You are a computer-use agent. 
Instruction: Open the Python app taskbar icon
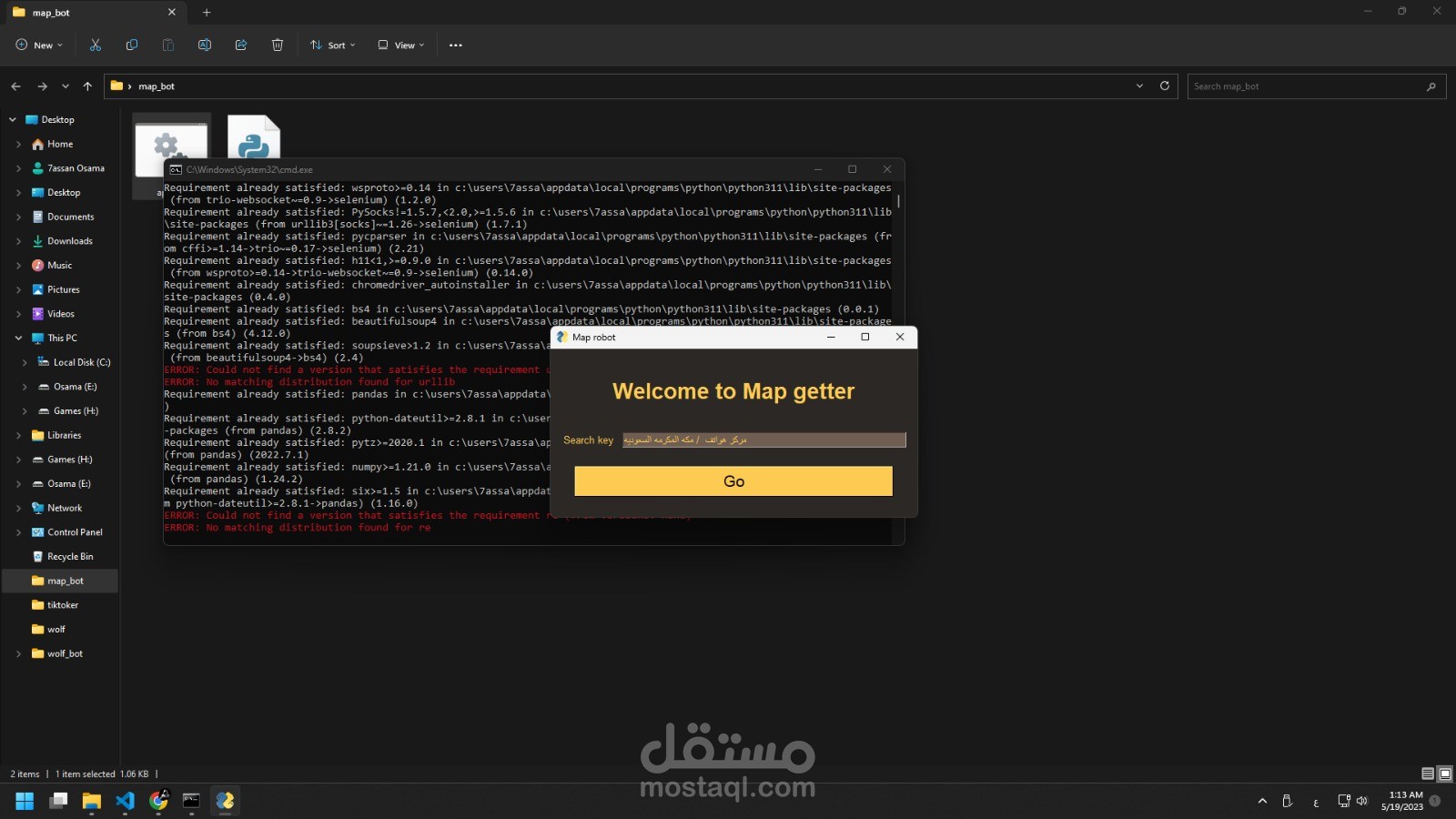pyautogui.click(x=225, y=801)
